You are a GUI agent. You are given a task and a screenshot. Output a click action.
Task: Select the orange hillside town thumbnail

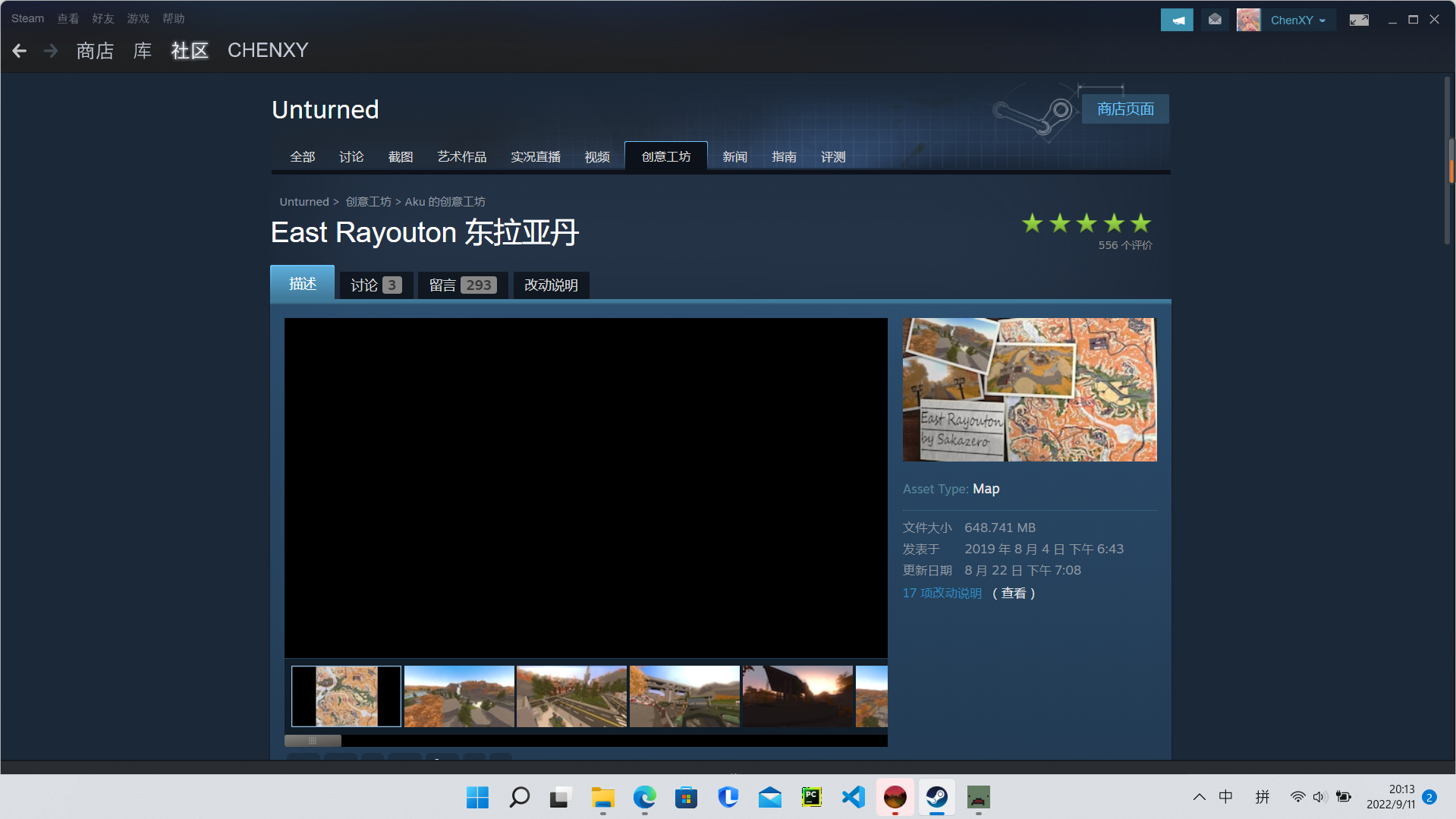tap(459, 696)
